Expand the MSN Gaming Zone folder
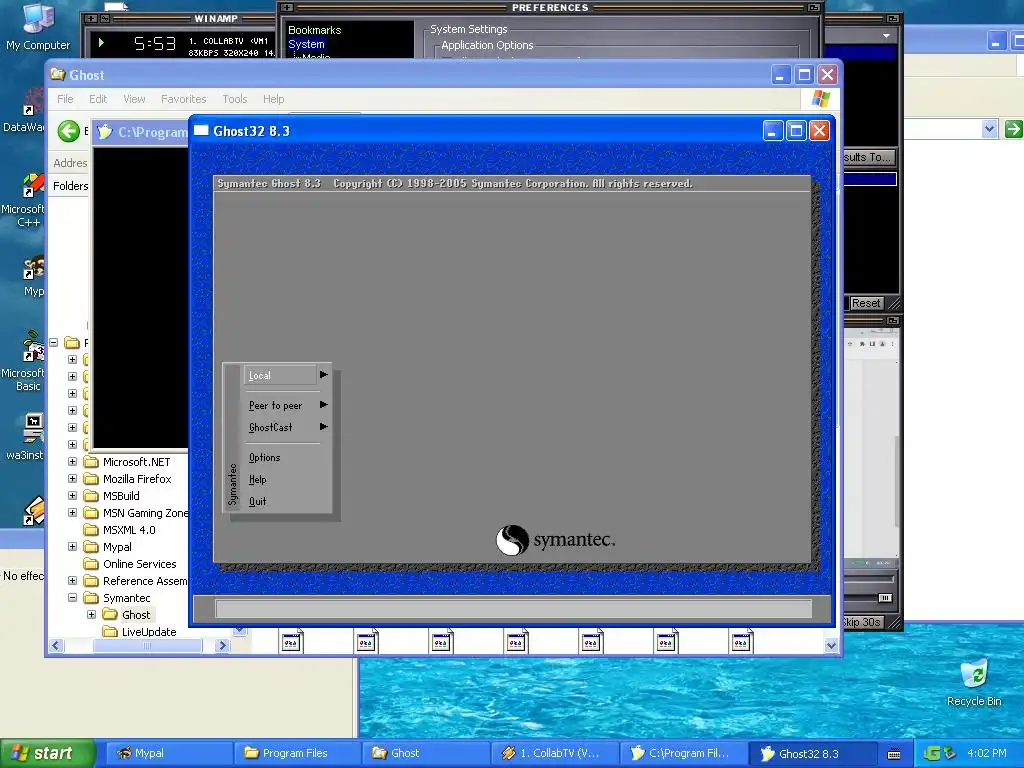 click(72, 513)
